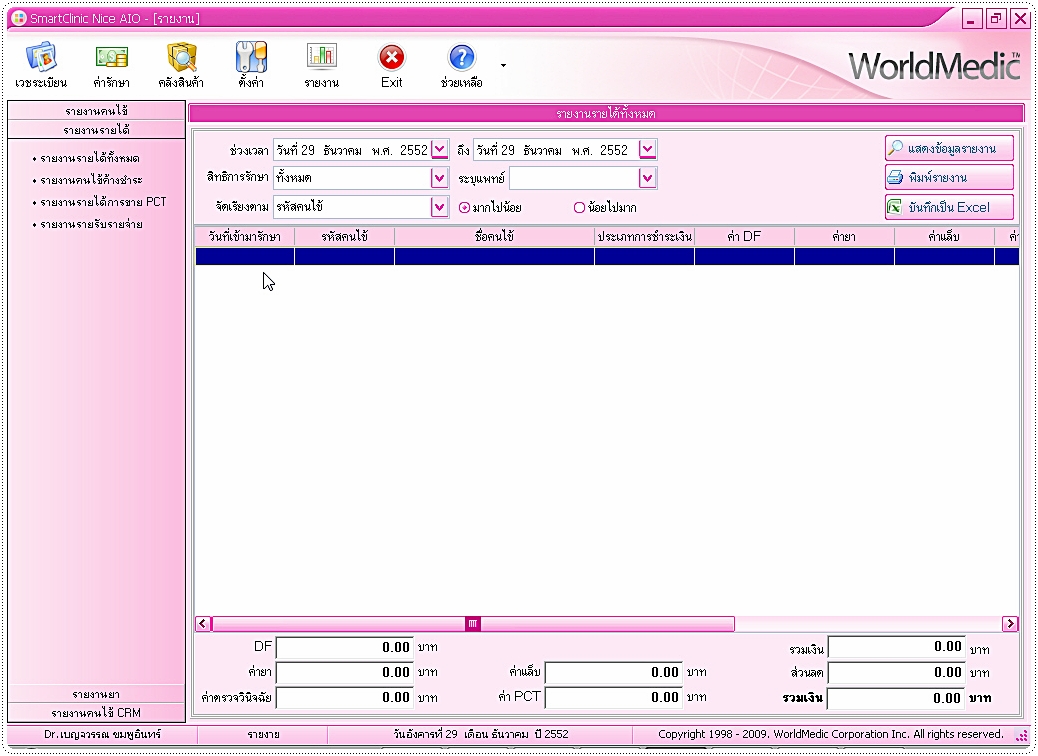This screenshot has width=1038, height=756.
Task: Switch to the รายงานคนไข้ sidebar section
Action: coord(97,111)
